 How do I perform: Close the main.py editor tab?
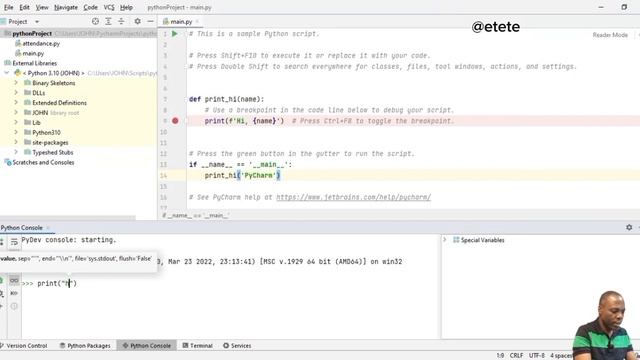click(197, 22)
